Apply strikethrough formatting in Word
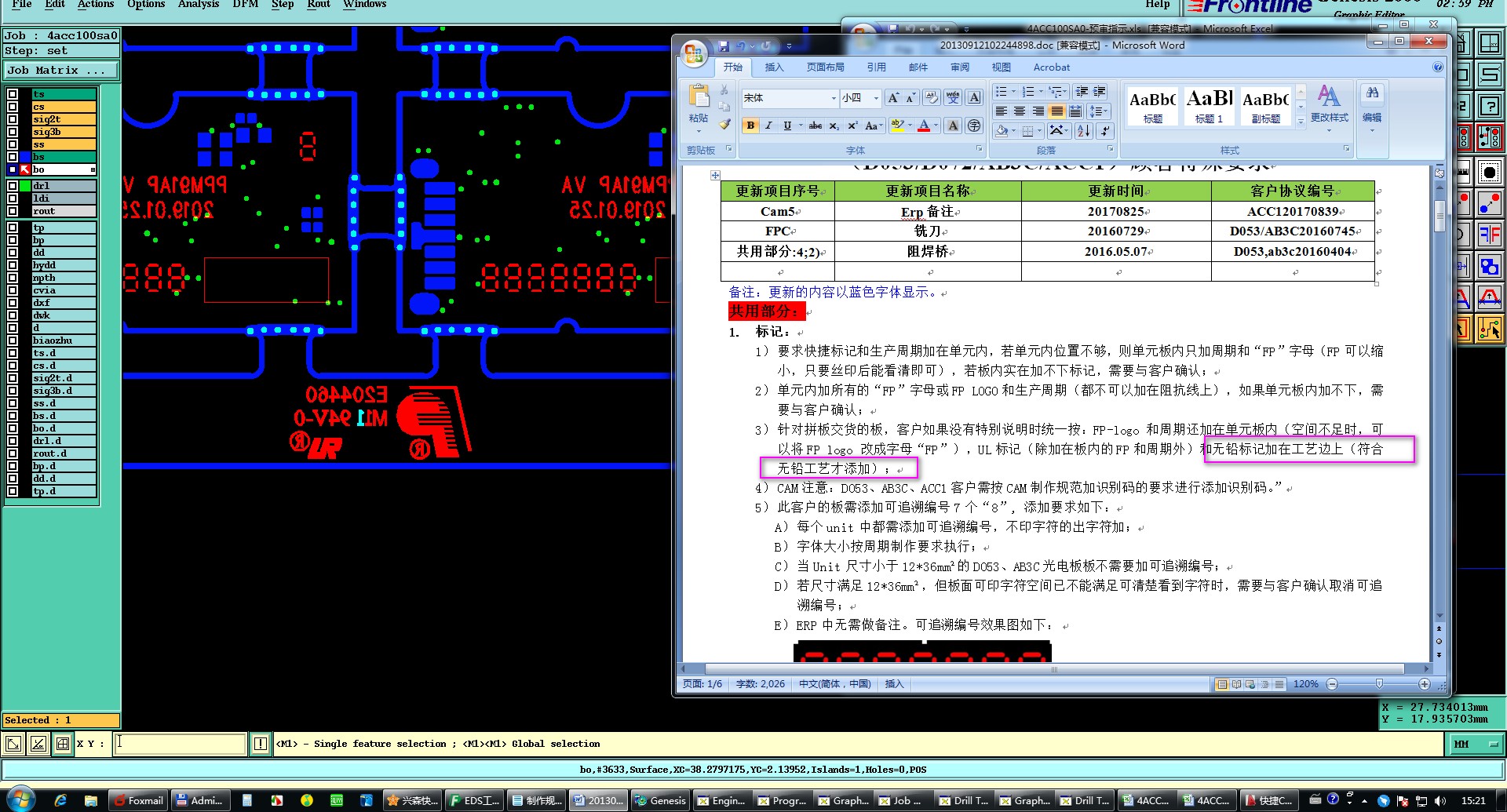 tap(816, 126)
